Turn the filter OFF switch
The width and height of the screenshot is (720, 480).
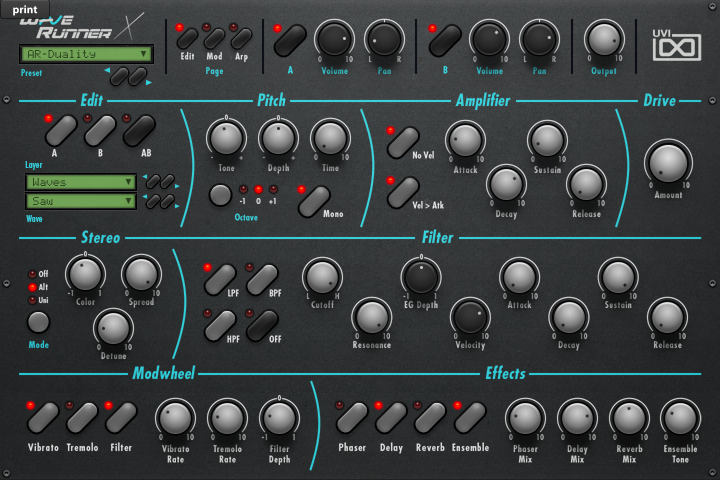(x=262, y=325)
